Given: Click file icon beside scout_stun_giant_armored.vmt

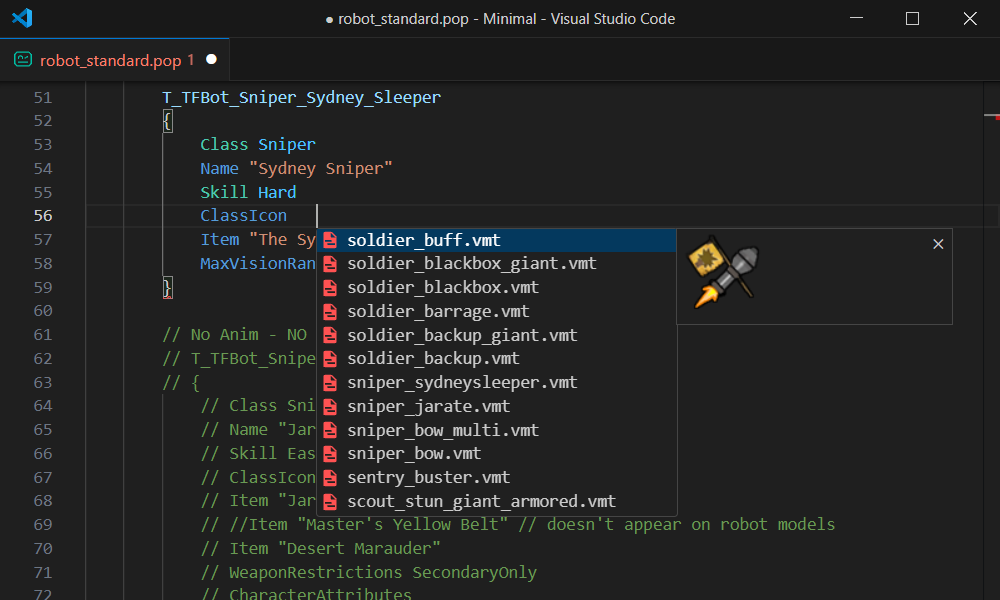Looking at the screenshot, I should 330,502.
